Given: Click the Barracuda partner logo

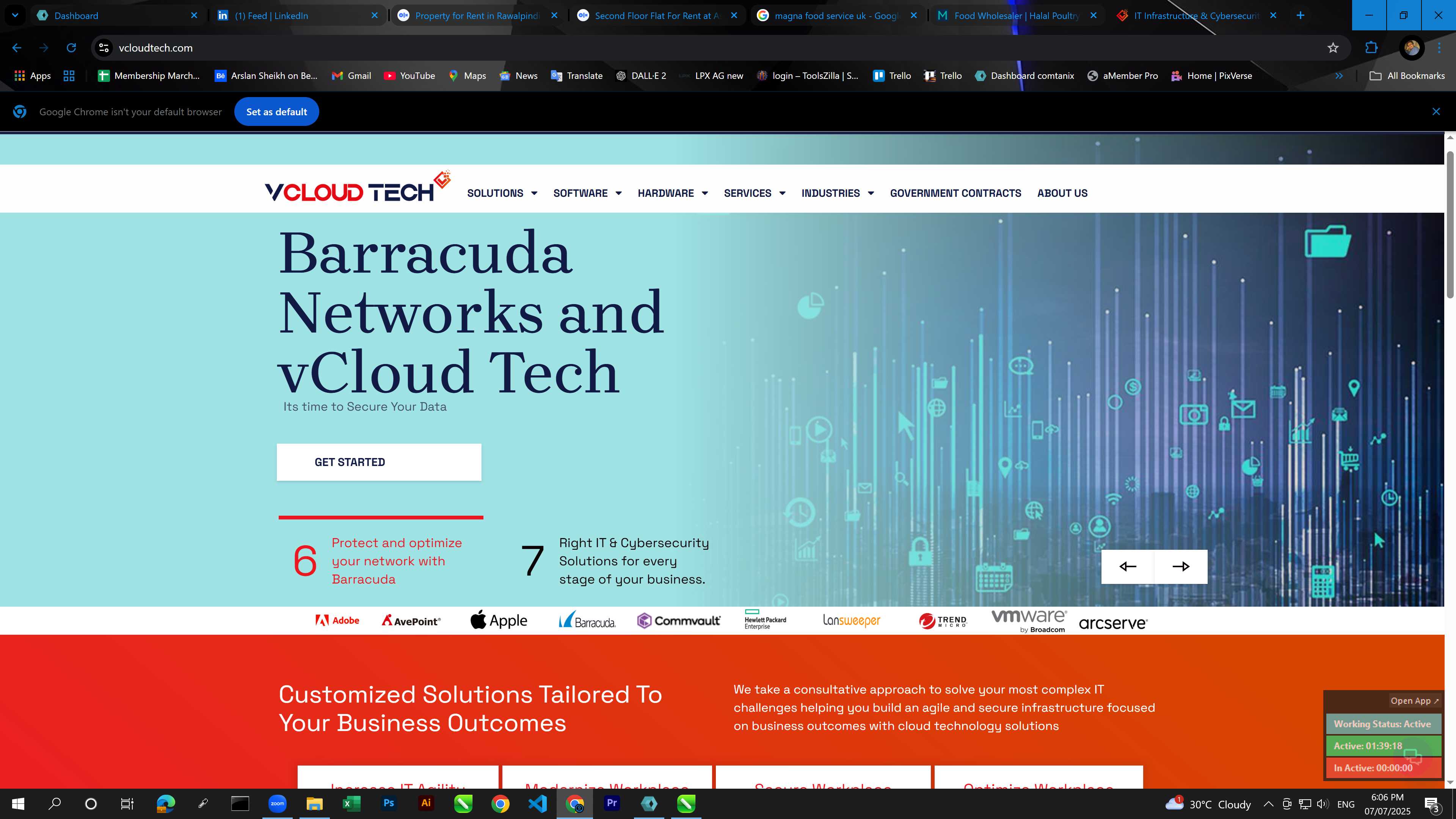Looking at the screenshot, I should click(587, 620).
